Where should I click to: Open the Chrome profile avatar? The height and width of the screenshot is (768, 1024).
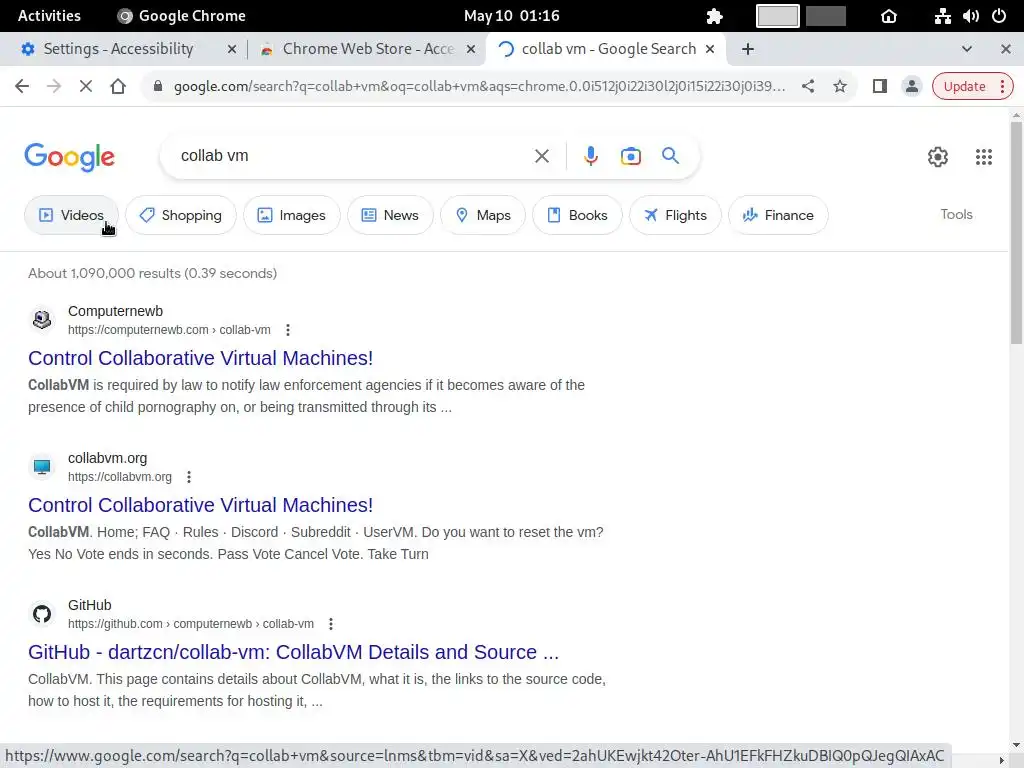(x=912, y=86)
